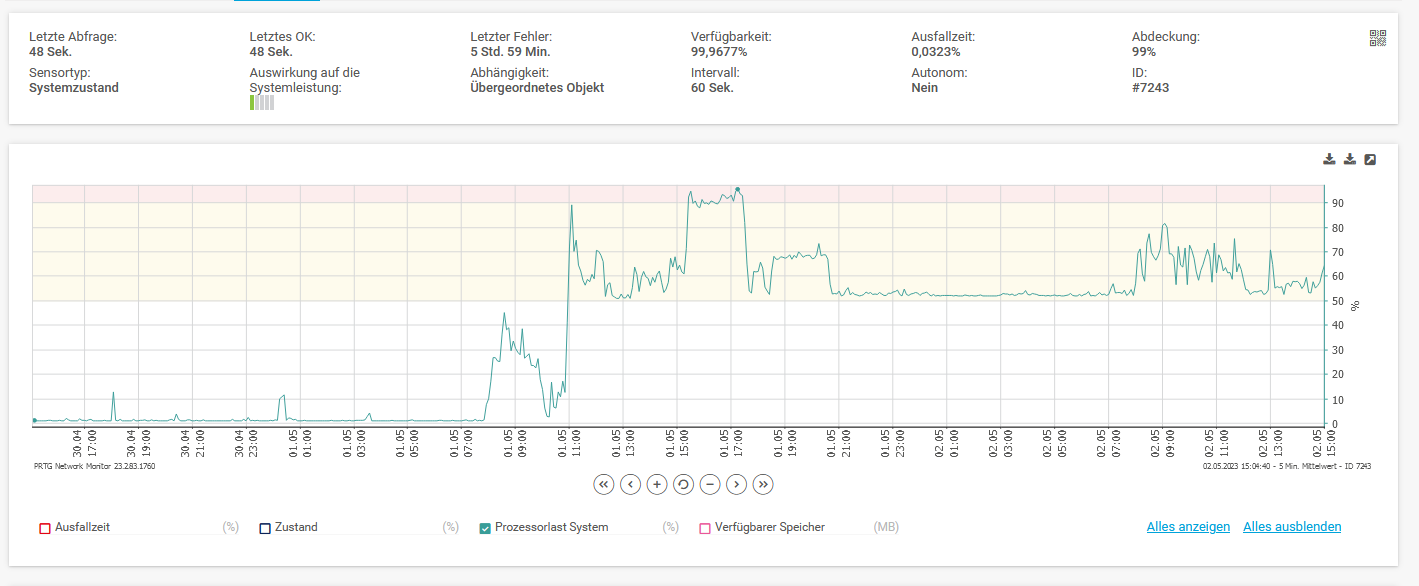Open the graph in a new window
This screenshot has width=1419, height=586.
click(1370, 159)
